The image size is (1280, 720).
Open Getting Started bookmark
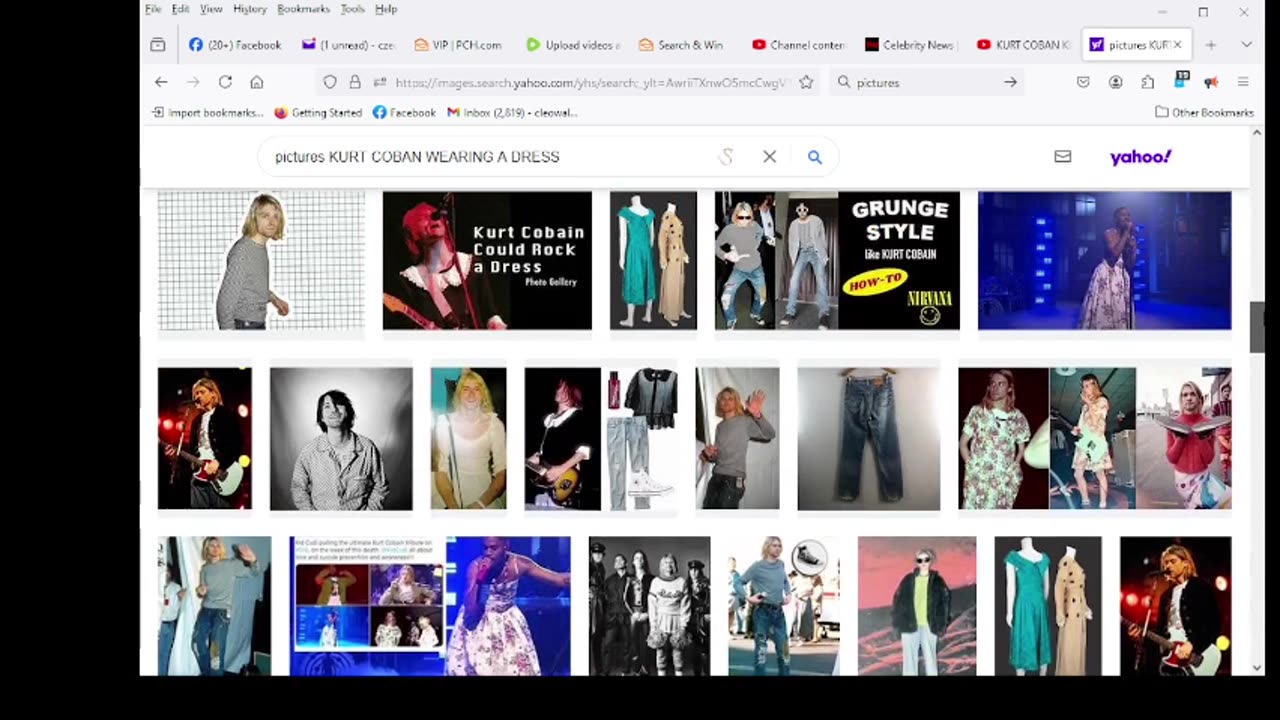click(318, 113)
